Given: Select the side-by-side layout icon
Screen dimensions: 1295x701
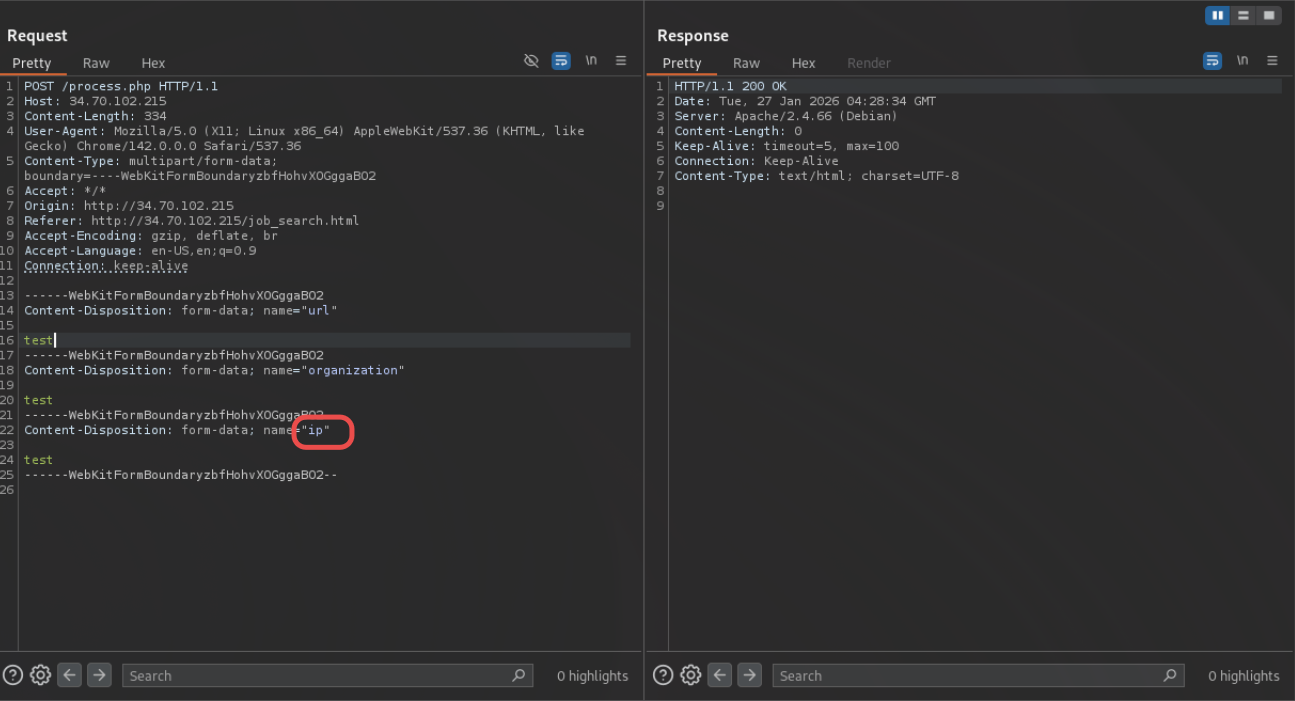Looking at the screenshot, I should tap(1217, 16).
